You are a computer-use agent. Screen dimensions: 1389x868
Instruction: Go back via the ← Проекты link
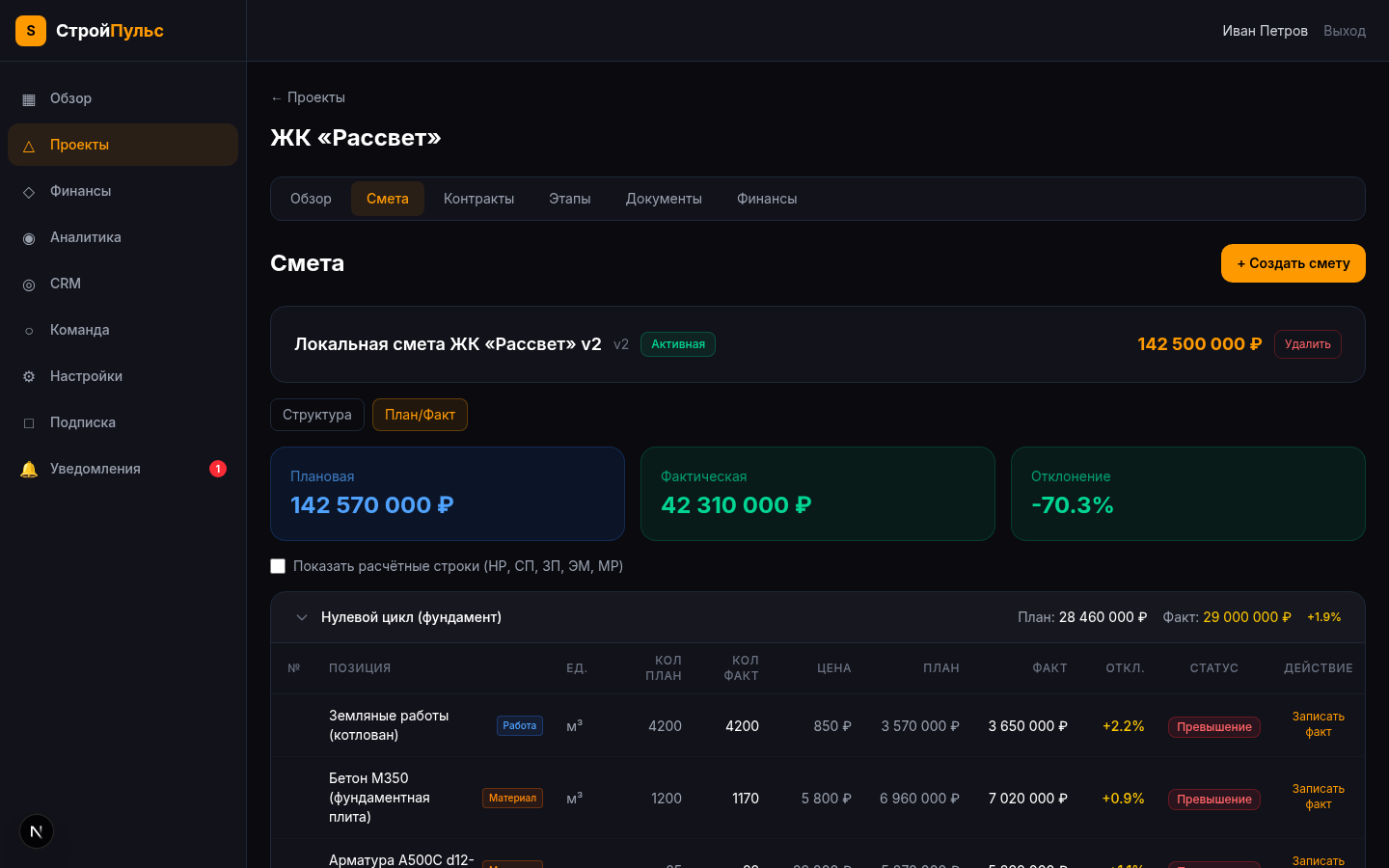(308, 97)
